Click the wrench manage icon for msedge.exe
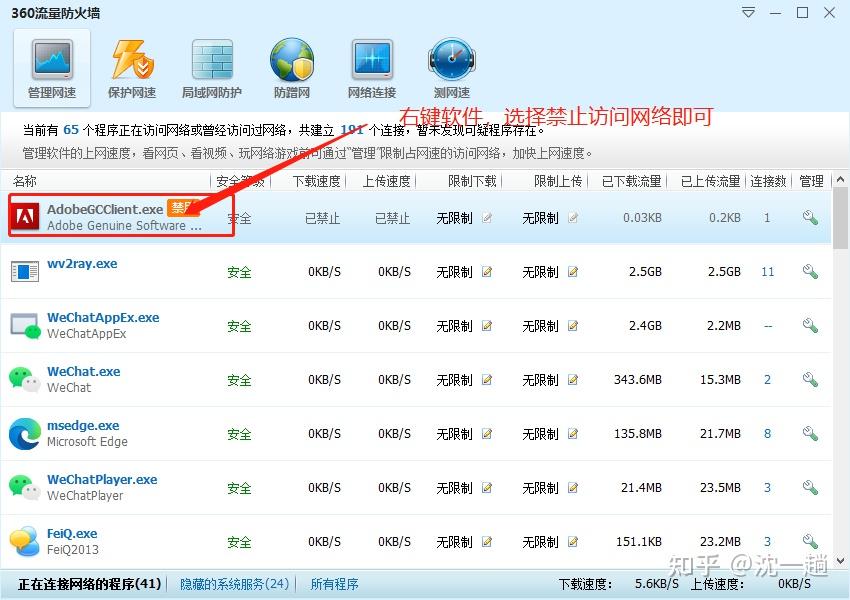Viewport: 850px width, 600px height. (x=810, y=434)
